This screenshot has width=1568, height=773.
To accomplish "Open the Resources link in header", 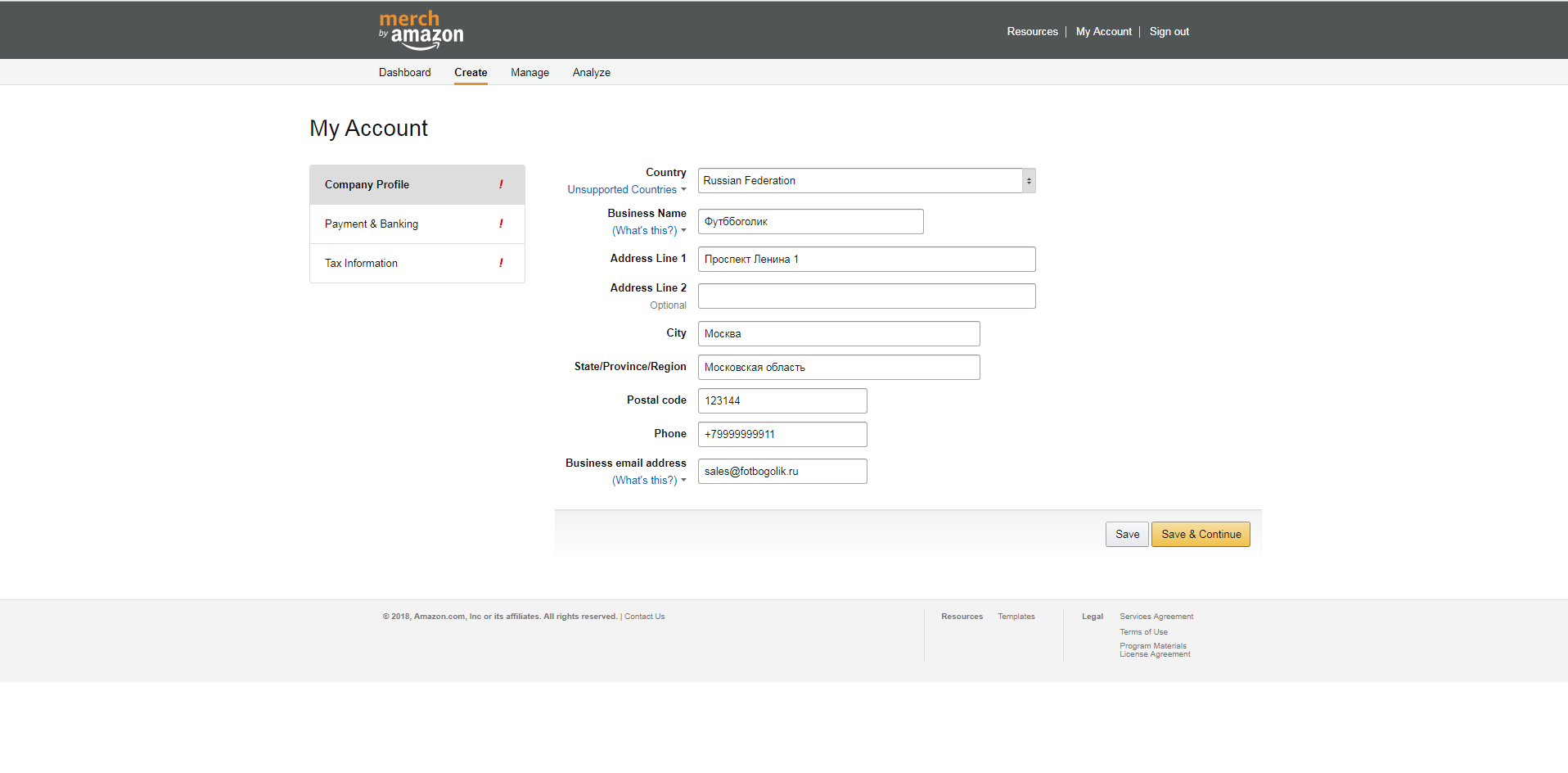I will coord(1032,31).
